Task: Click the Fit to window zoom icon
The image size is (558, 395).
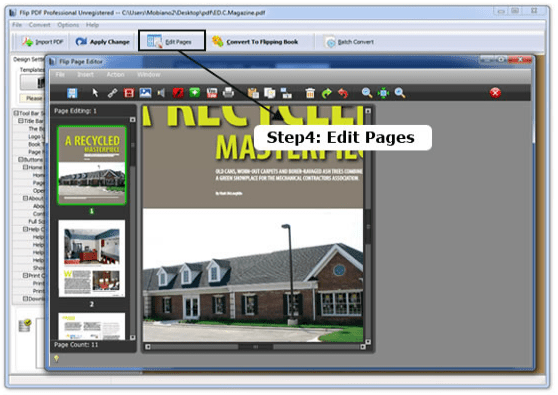Action: coord(383,93)
